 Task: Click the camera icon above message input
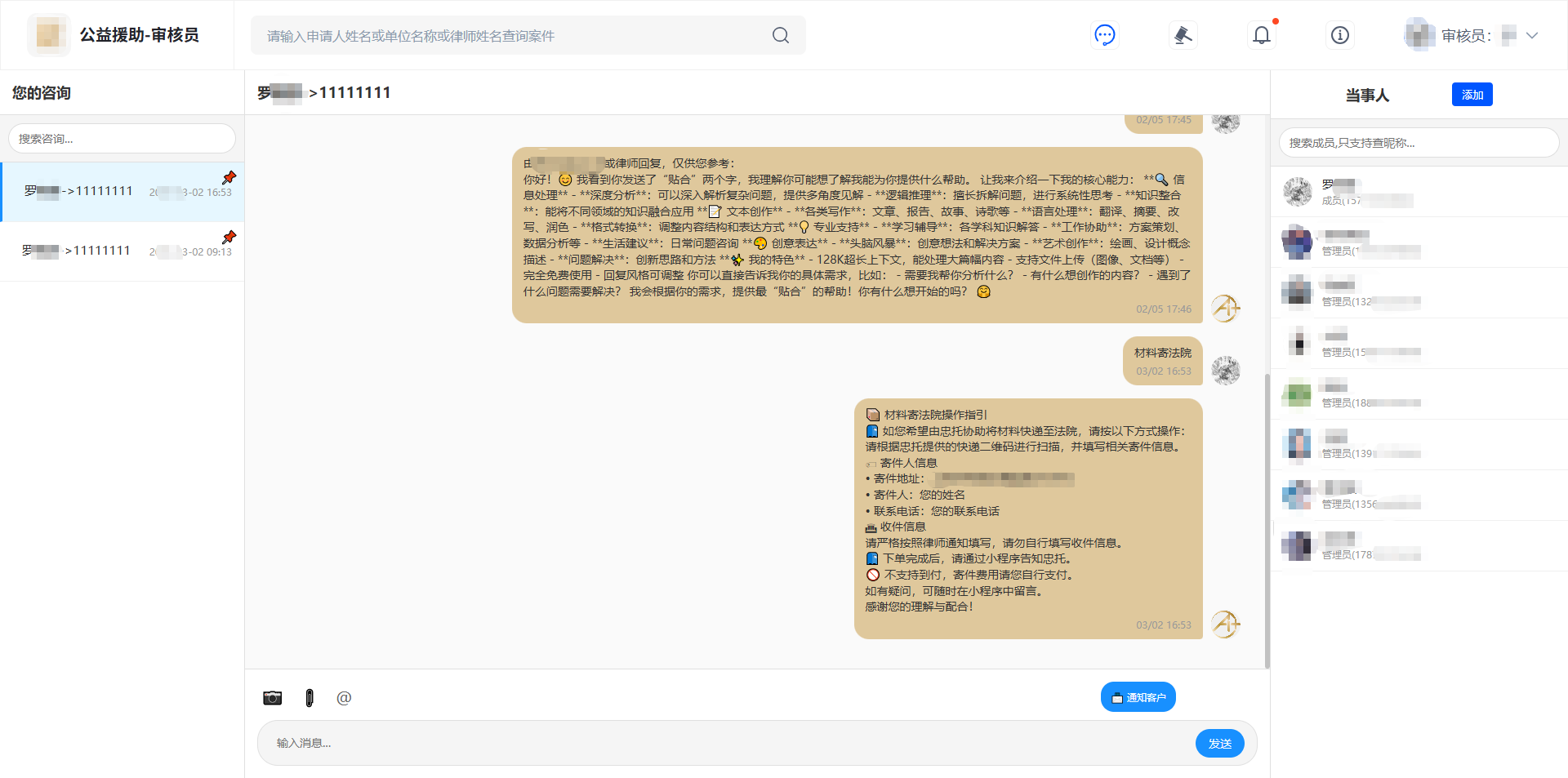pyautogui.click(x=272, y=698)
